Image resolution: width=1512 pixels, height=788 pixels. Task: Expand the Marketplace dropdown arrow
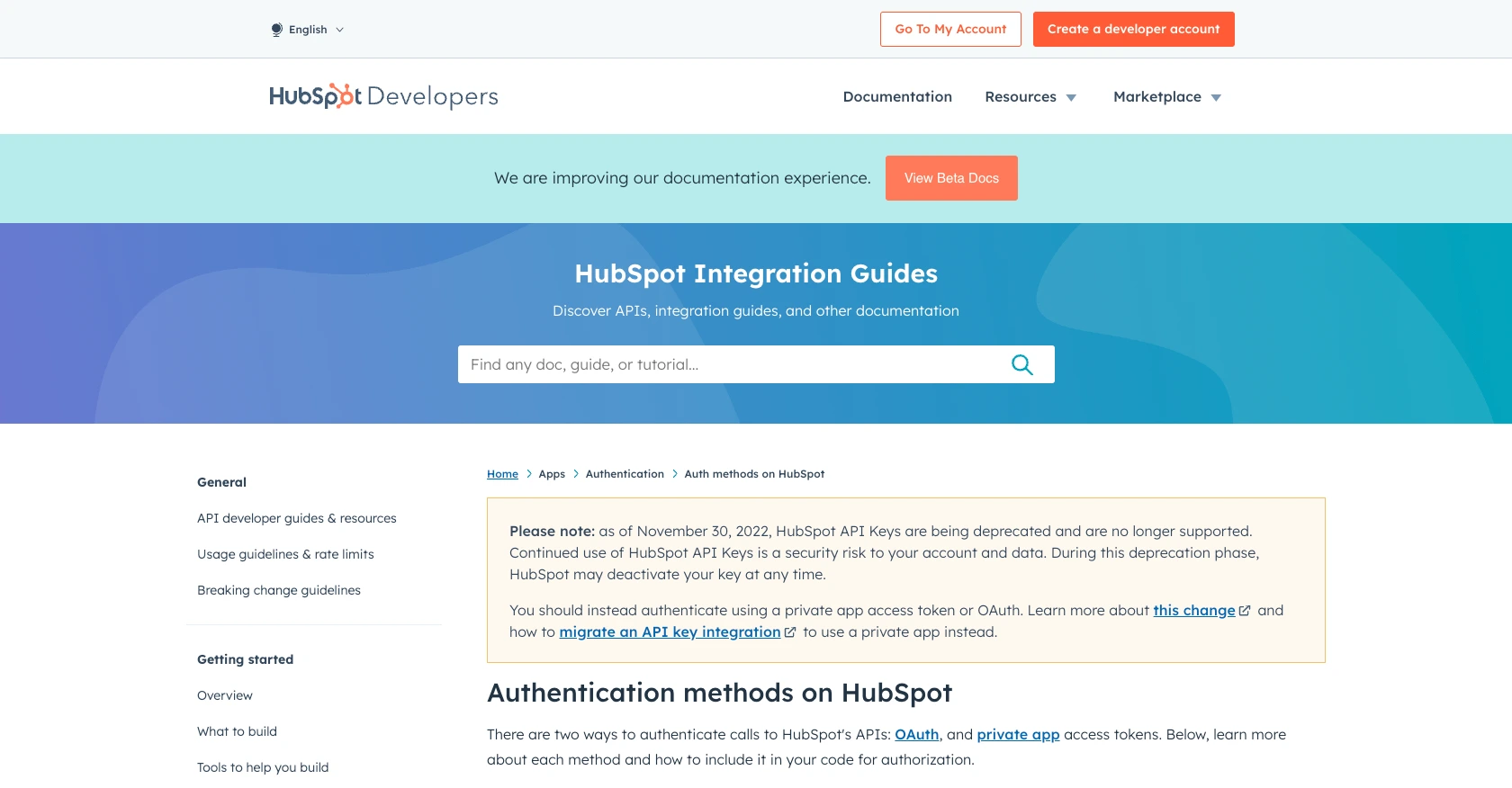tap(1216, 98)
